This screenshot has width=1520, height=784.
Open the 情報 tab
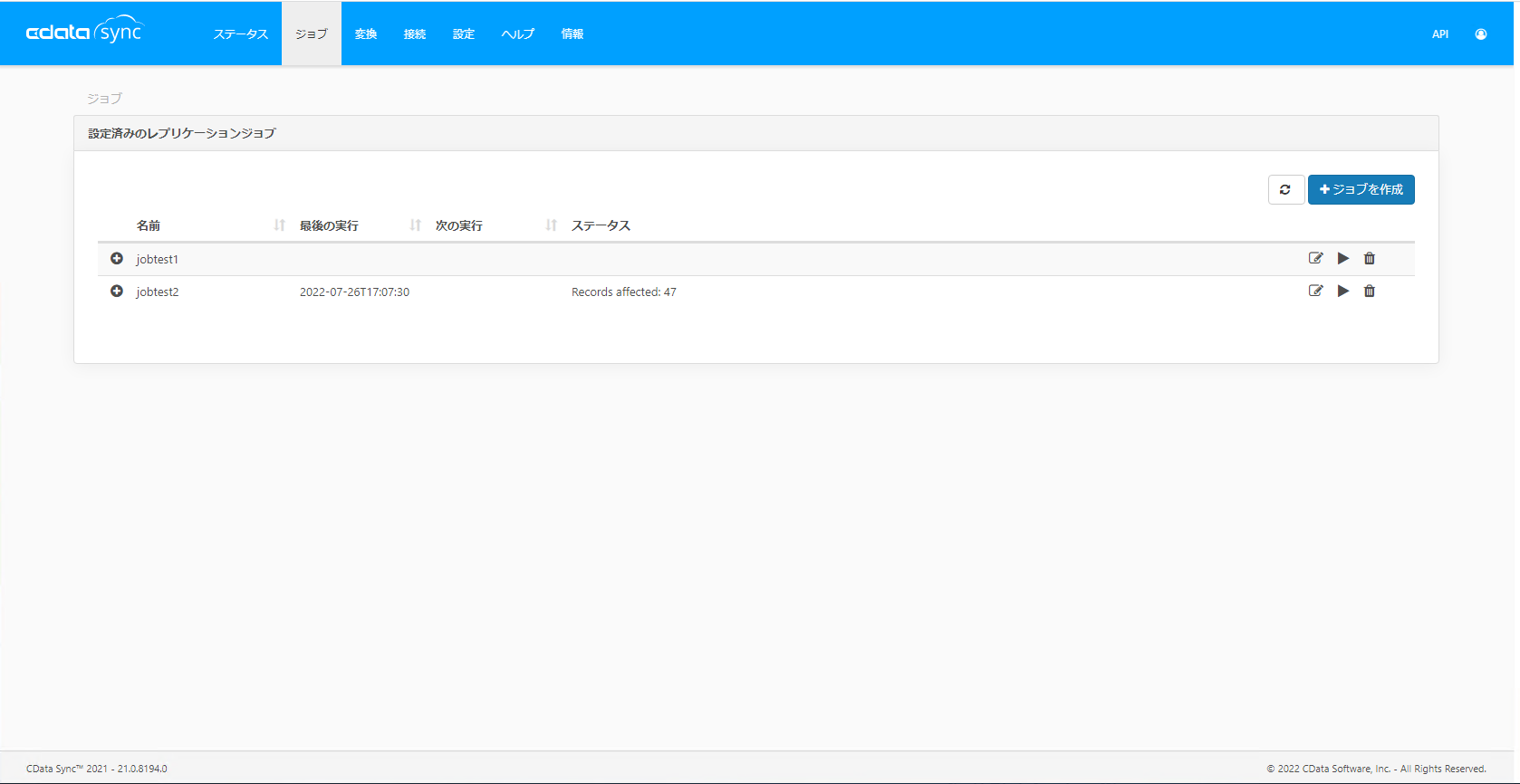572,34
